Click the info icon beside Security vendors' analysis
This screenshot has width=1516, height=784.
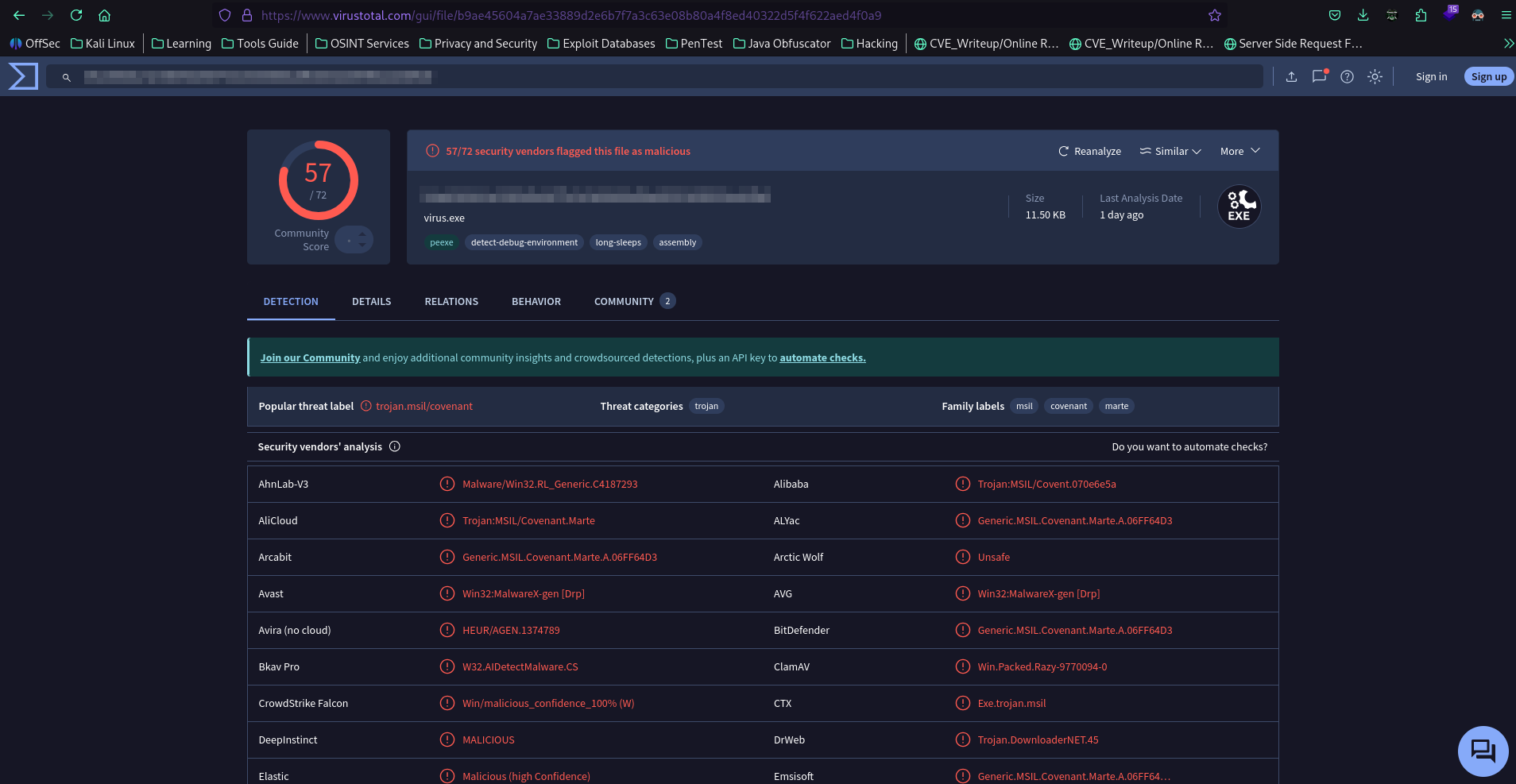coord(395,446)
